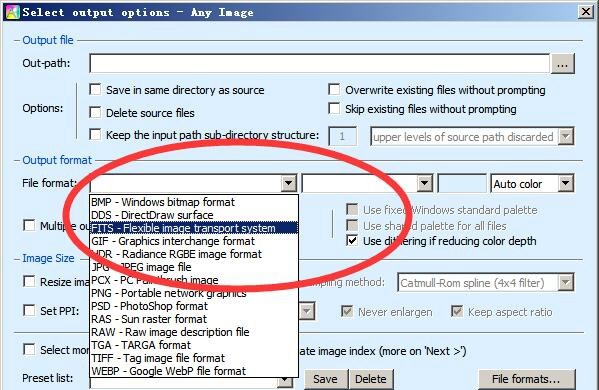Screen dimensions: 599x390
Task: Open the Catmull-Rom spline resampling dropdown
Action: [566, 283]
